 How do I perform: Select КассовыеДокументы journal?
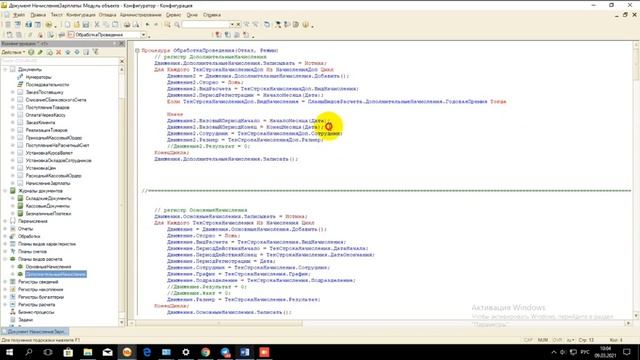(x=47, y=206)
